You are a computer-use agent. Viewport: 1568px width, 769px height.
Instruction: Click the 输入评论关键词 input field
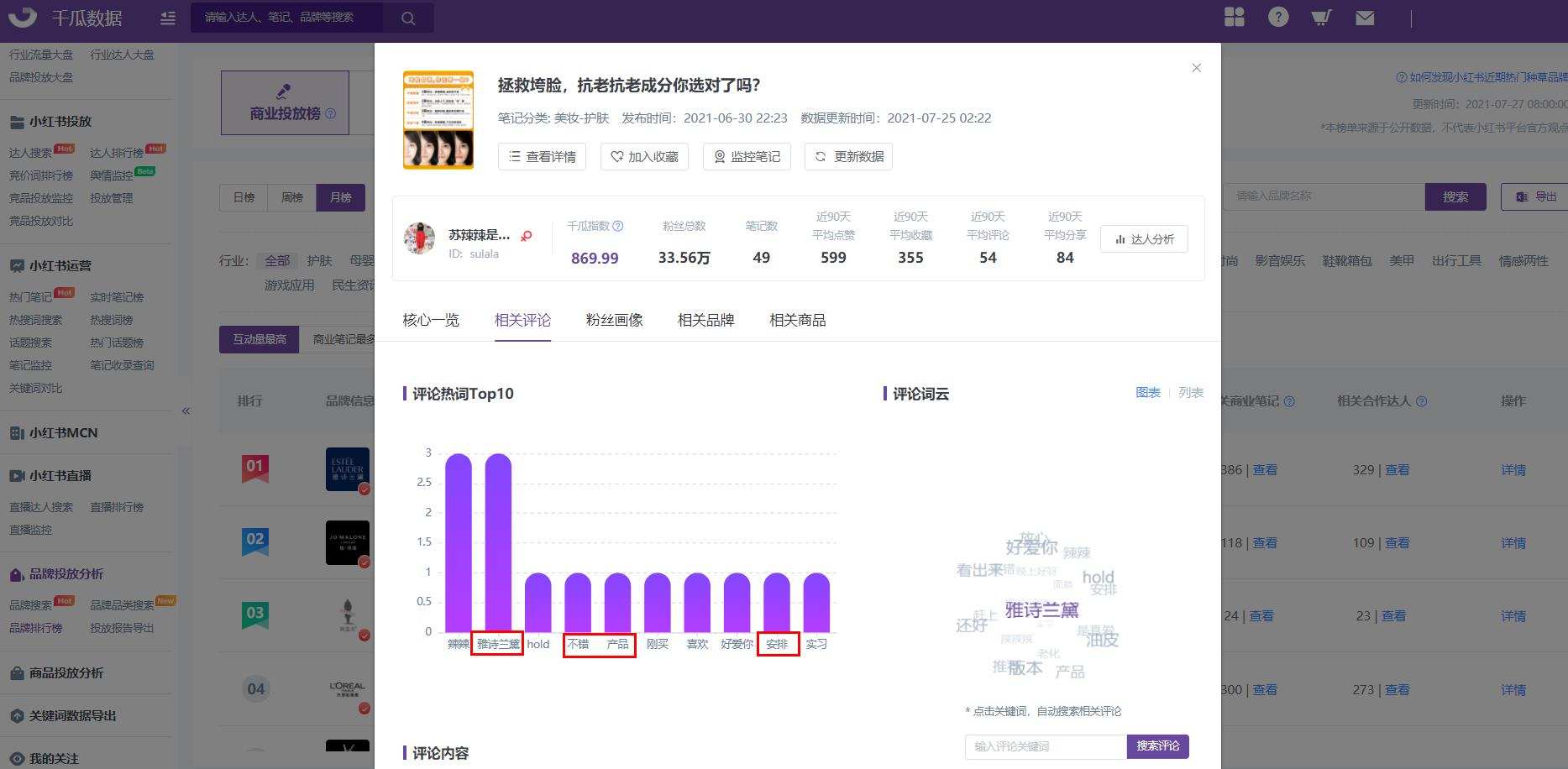pyautogui.click(x=1044, y=745)
